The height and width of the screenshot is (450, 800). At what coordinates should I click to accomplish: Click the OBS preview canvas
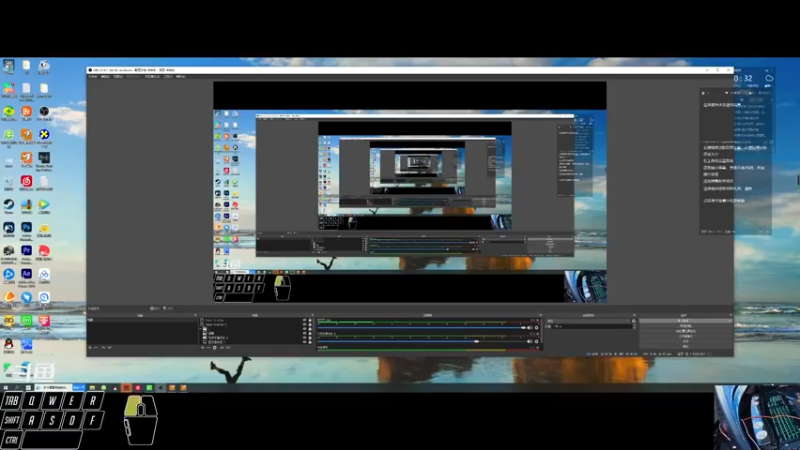pos(410,192)
